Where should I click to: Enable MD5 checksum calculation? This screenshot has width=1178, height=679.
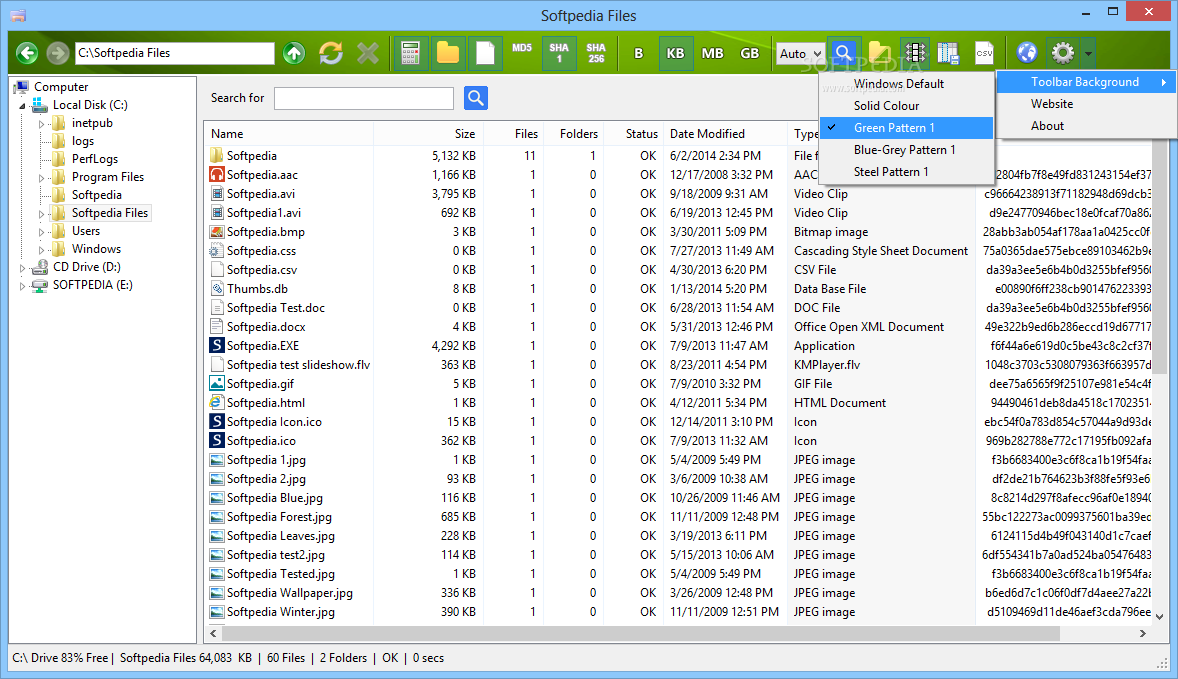point(522,48)
